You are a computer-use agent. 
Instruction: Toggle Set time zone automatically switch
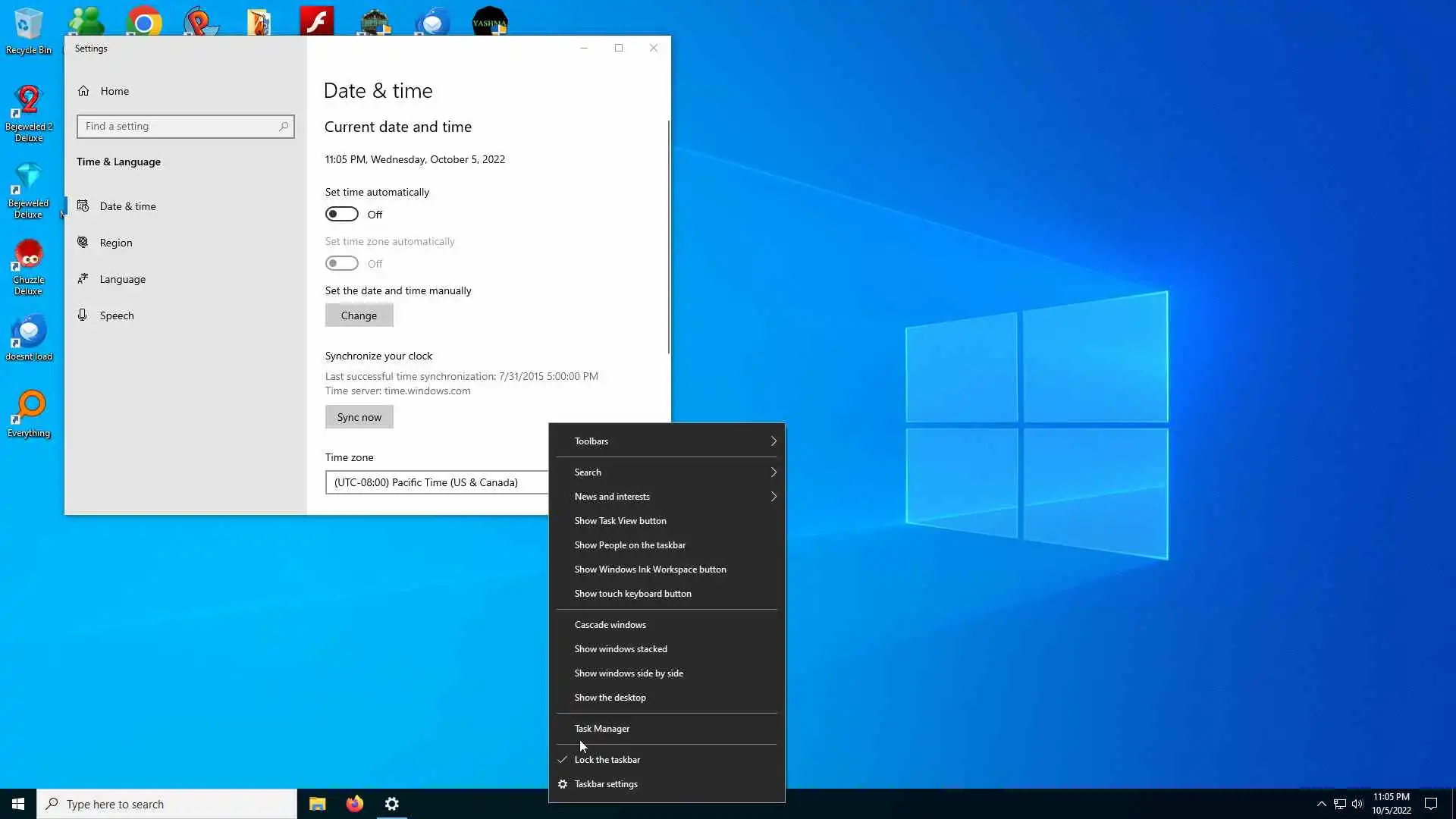tap(342, 264)
